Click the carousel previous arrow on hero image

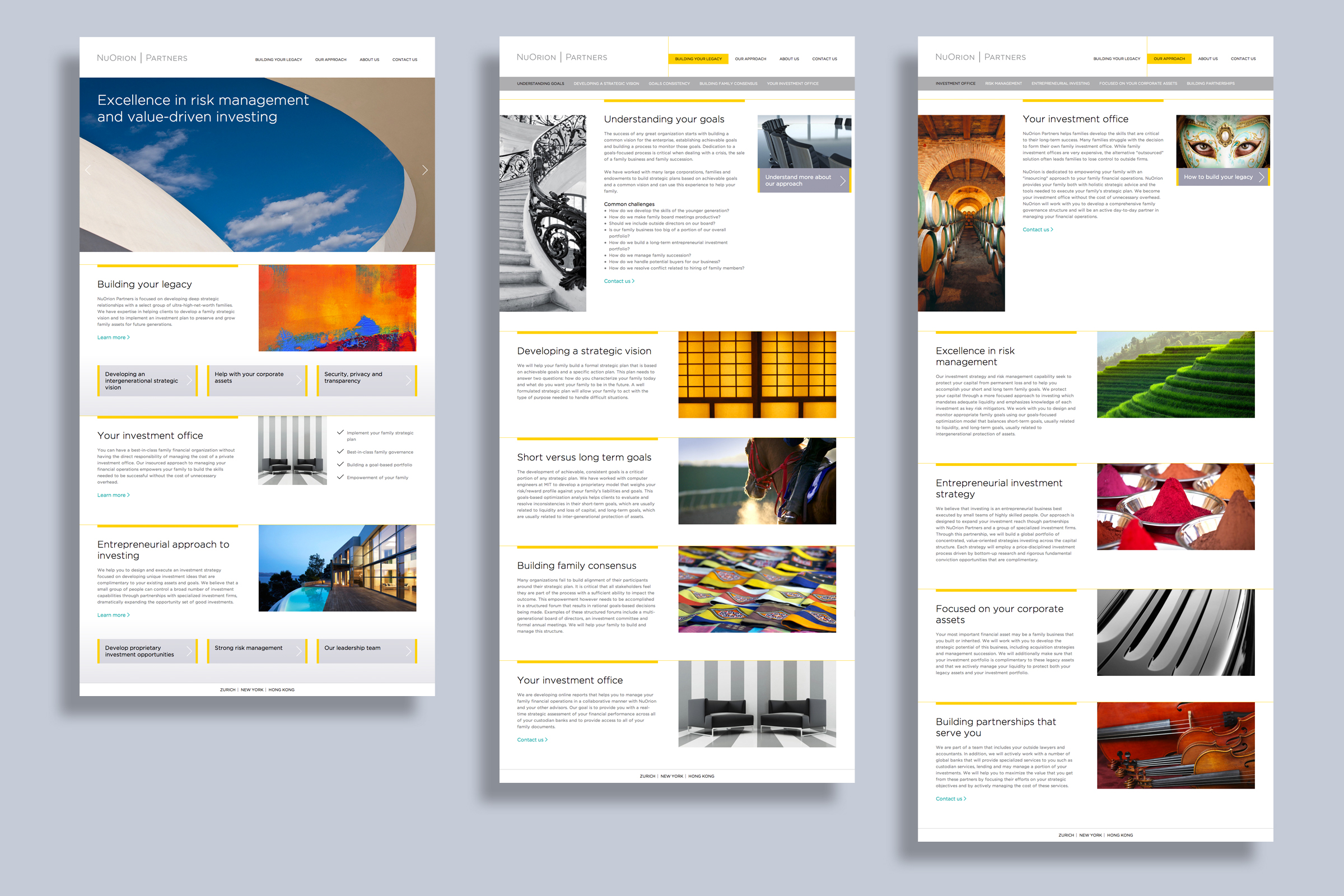coord(88,170)
